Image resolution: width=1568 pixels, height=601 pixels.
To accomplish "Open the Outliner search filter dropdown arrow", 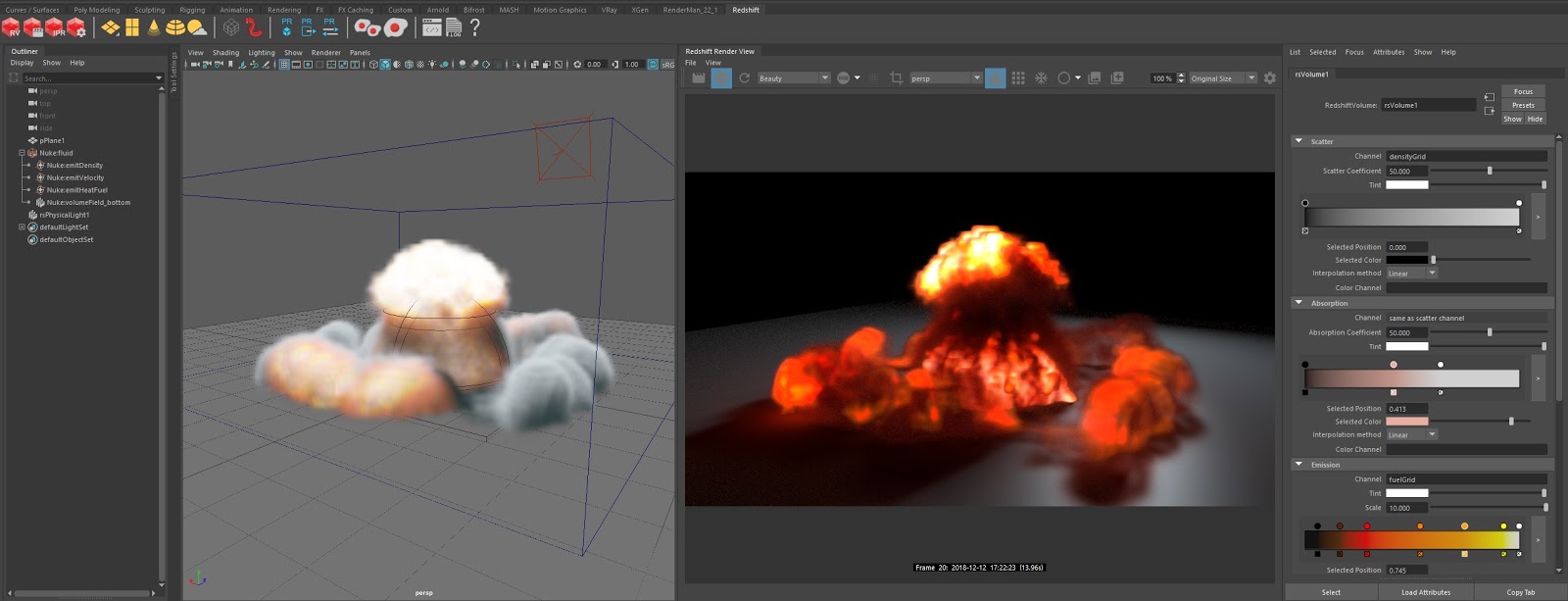I will click(x=159, y=77).
